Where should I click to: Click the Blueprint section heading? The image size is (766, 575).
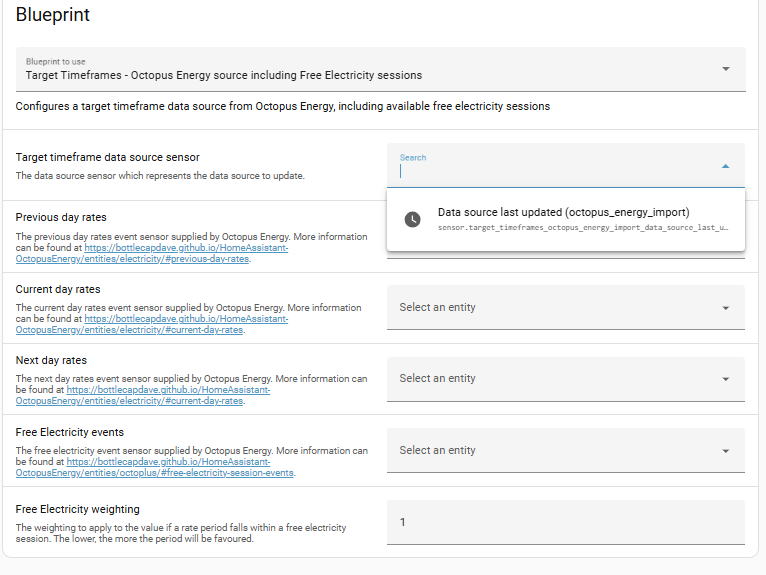[53, 15]
